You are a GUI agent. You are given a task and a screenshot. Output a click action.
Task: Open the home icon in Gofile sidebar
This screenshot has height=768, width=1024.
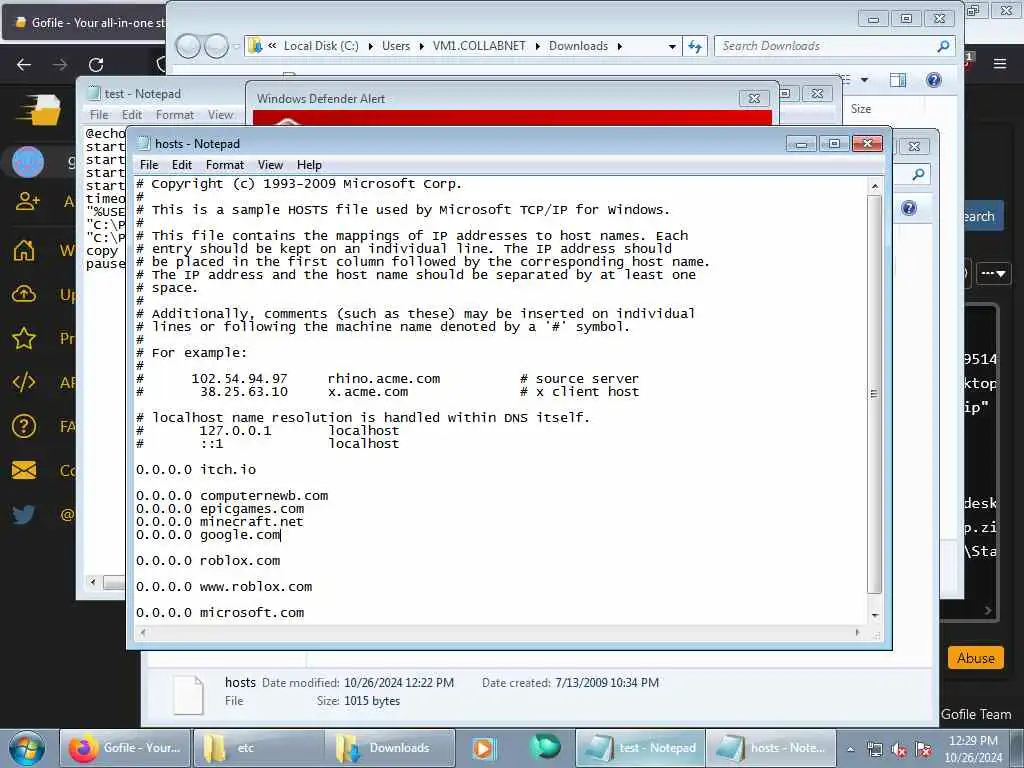[24, 250]
